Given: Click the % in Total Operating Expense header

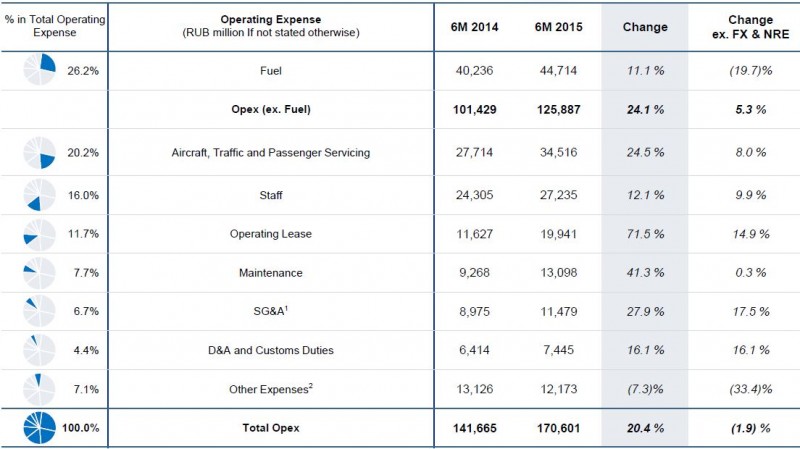Looking at the screenshot, I should click(x=52, y=27).
